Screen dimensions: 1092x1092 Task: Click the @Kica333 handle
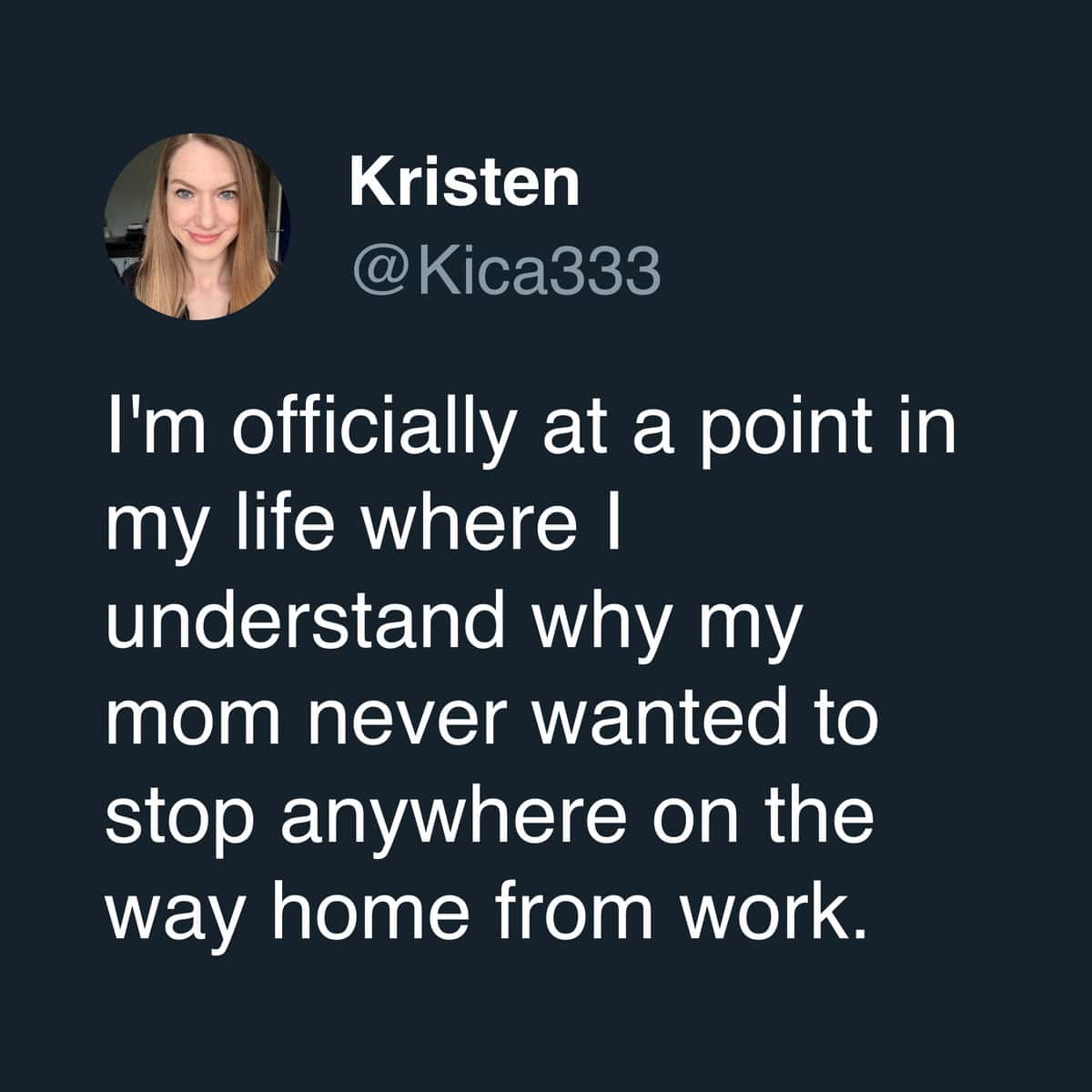coord(503,270)
